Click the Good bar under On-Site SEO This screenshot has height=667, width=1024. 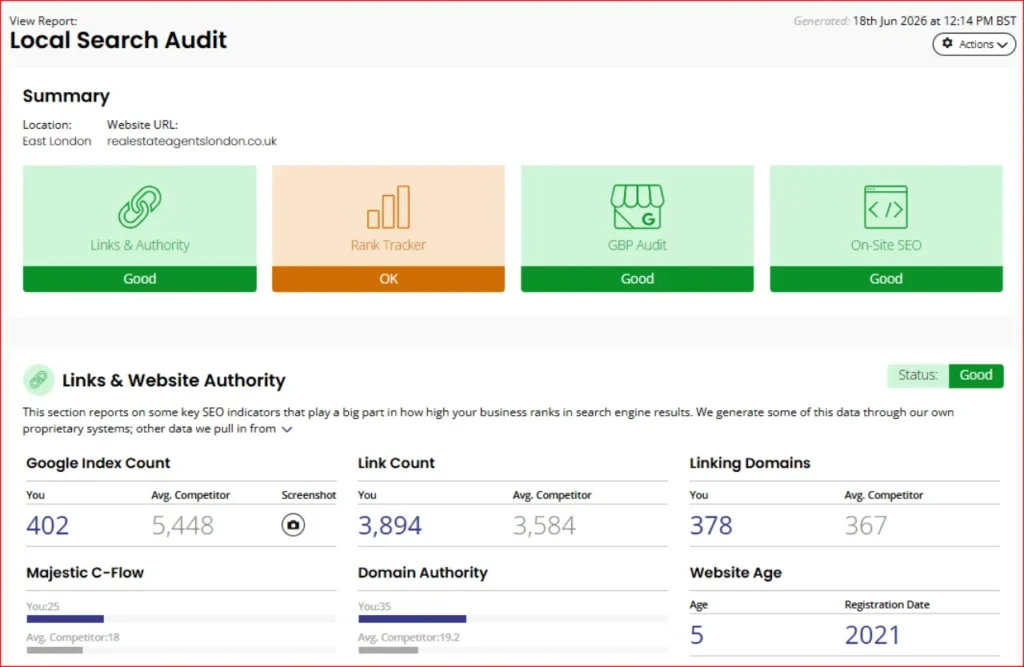click(886, 279)
